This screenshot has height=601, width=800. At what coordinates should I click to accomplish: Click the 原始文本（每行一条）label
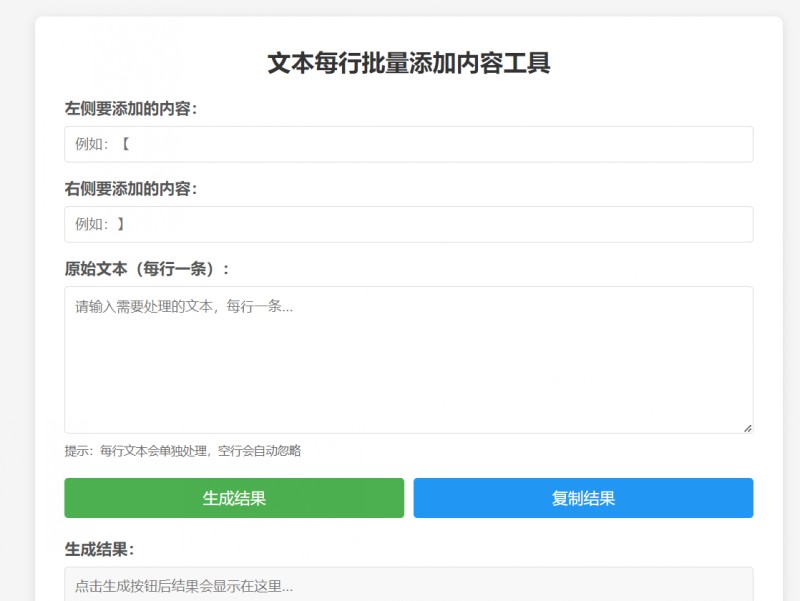(147, 268)
